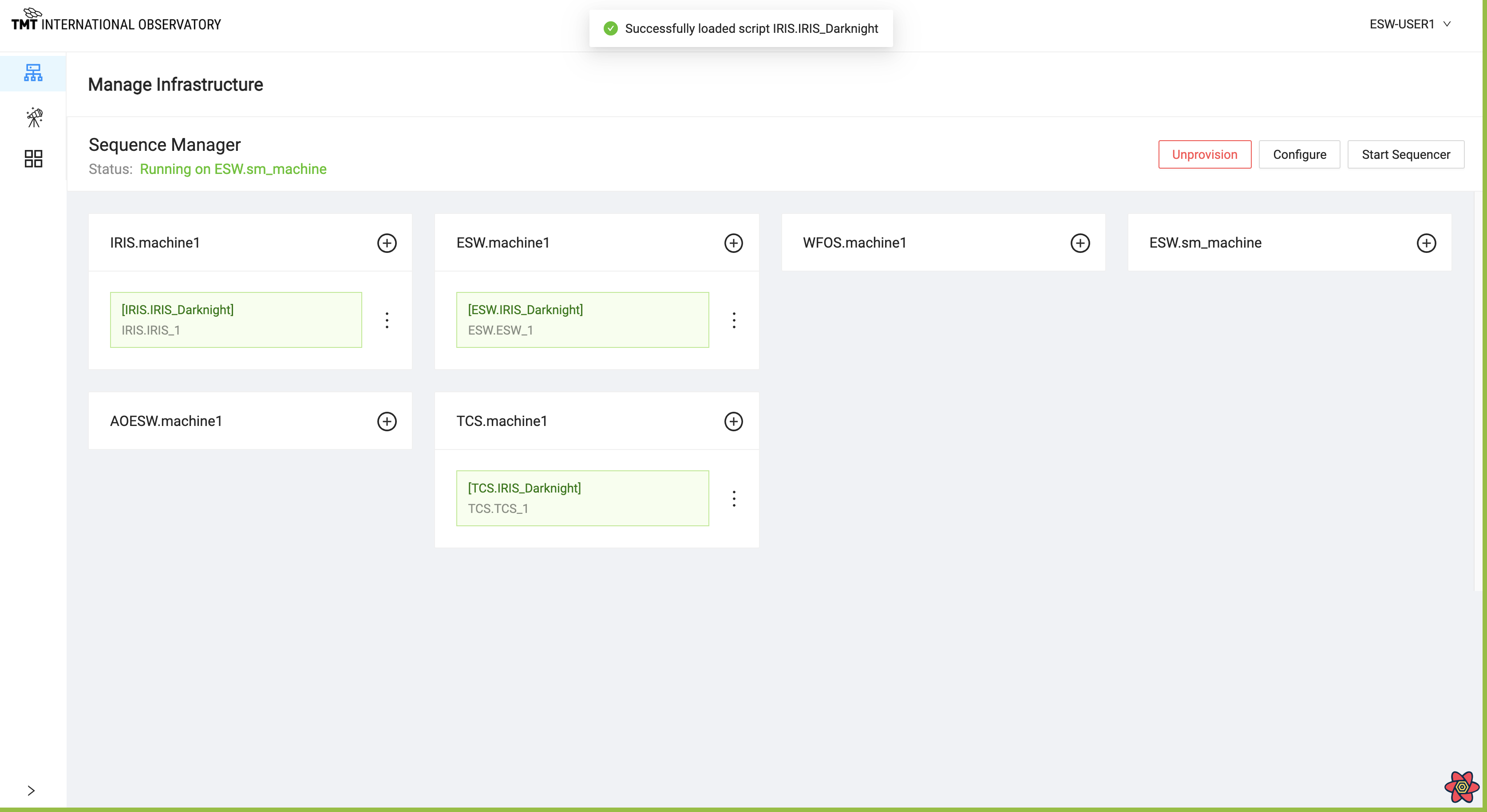Screen dimensions: 1487x812
Task: Click the Configure button
Action: [1299, 155]
